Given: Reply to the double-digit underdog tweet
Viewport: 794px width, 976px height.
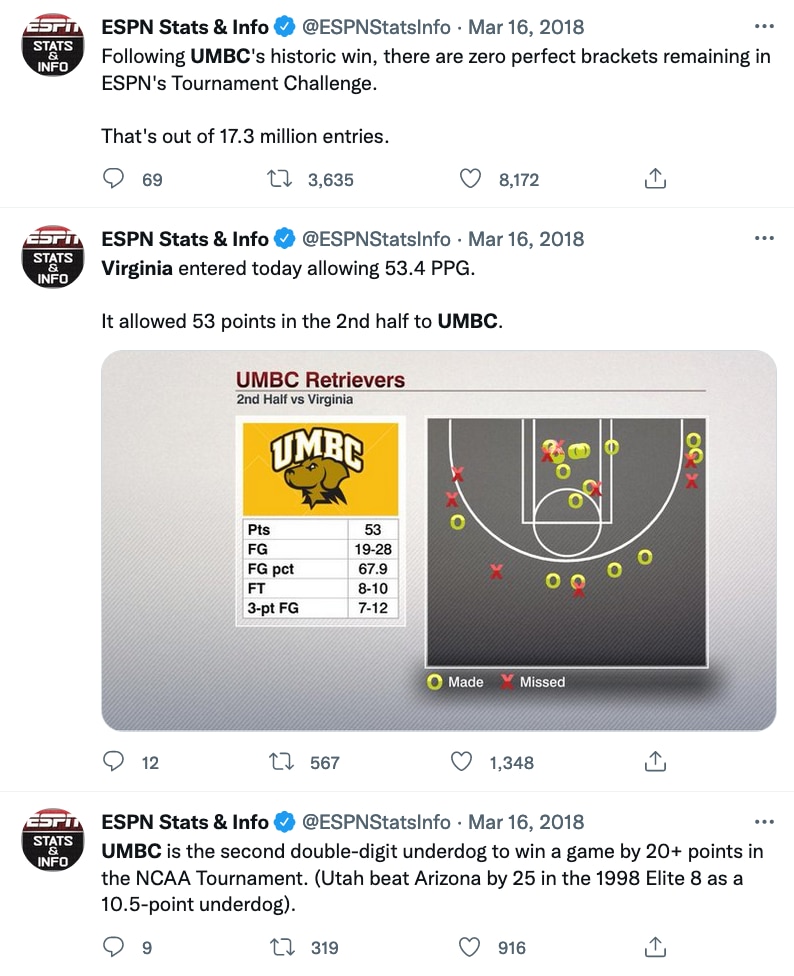Looking at the screenshot, I should (x=115, y=947).
